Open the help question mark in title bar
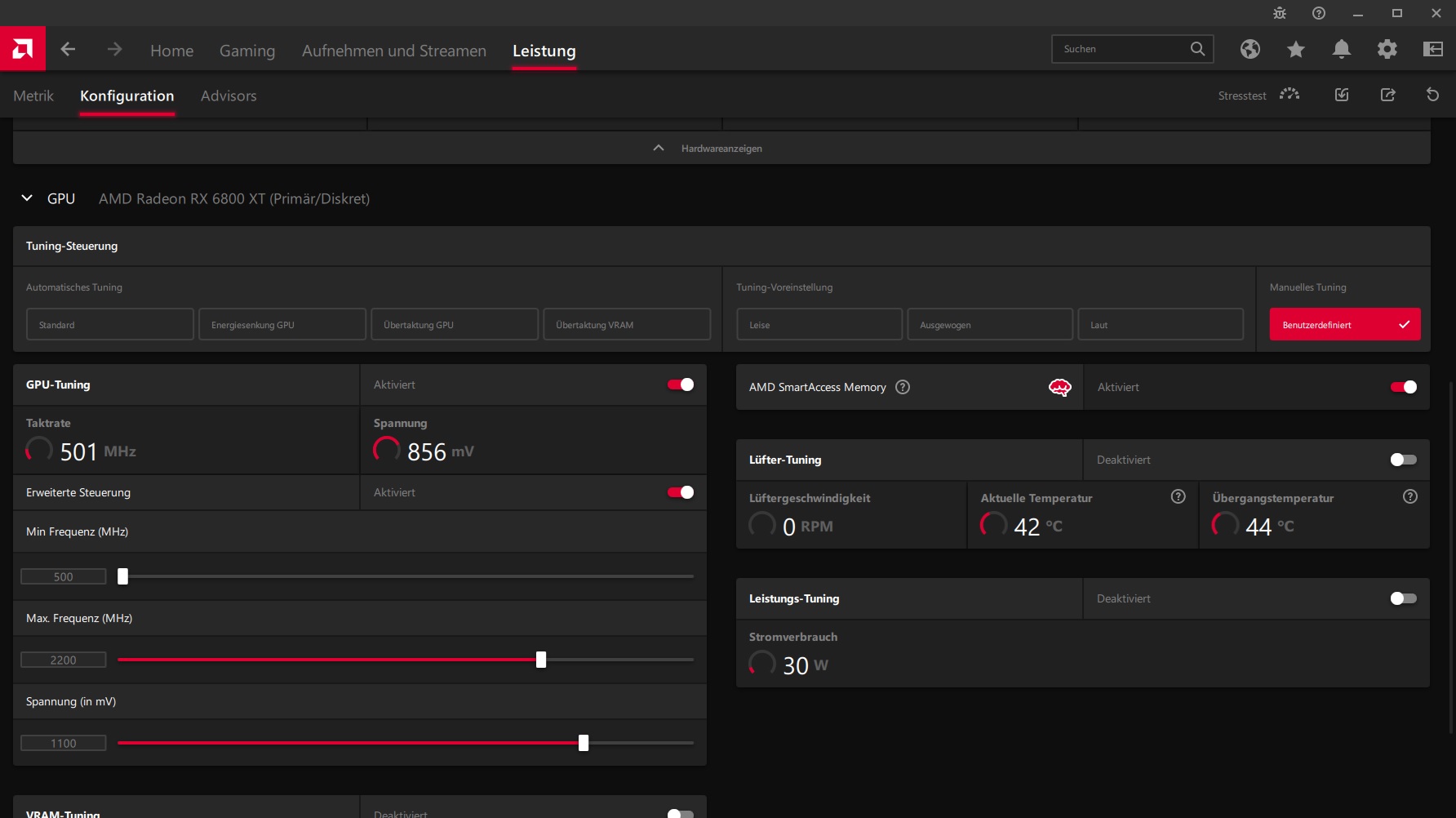Viewport: 1456px width, 818px height. tap(1318, 13)
